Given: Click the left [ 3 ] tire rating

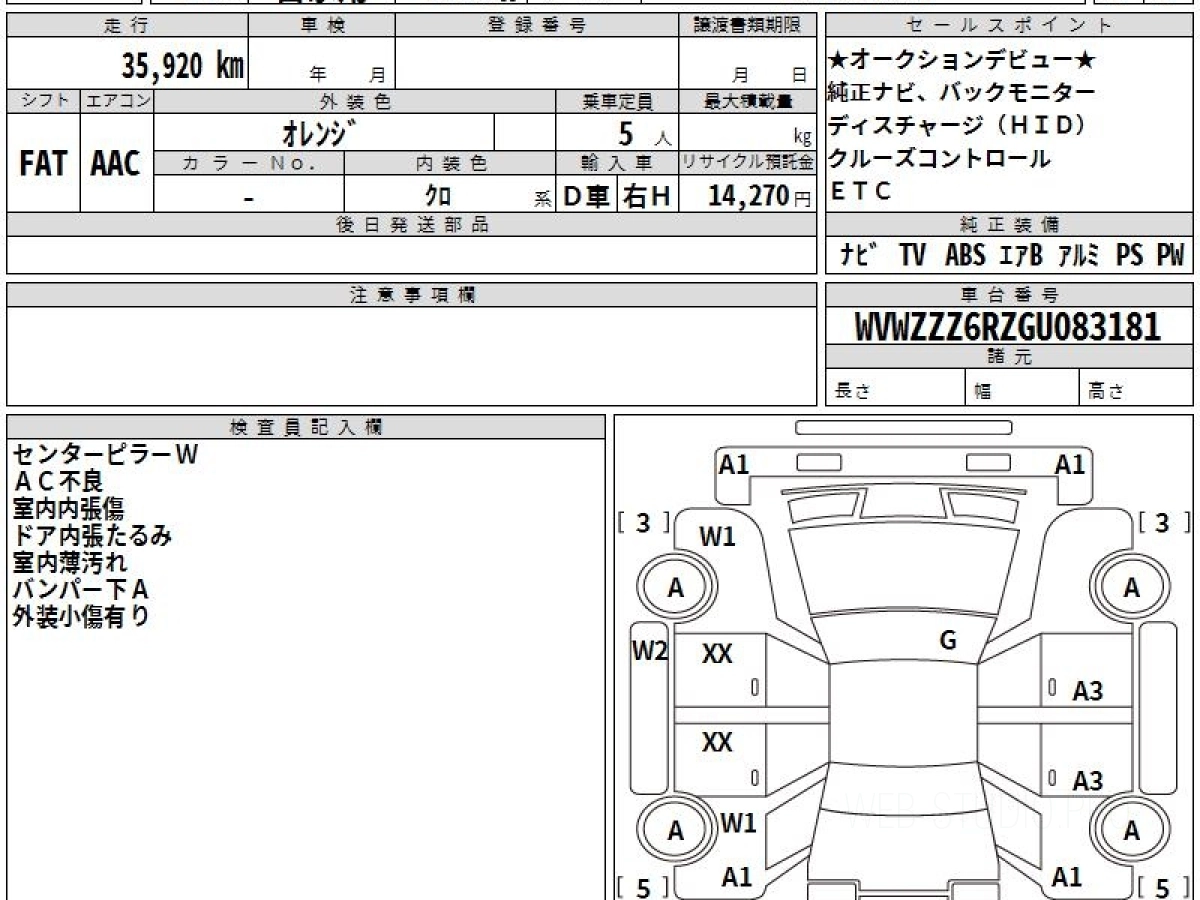Looking at the screenshot, I should coord(643,523).
